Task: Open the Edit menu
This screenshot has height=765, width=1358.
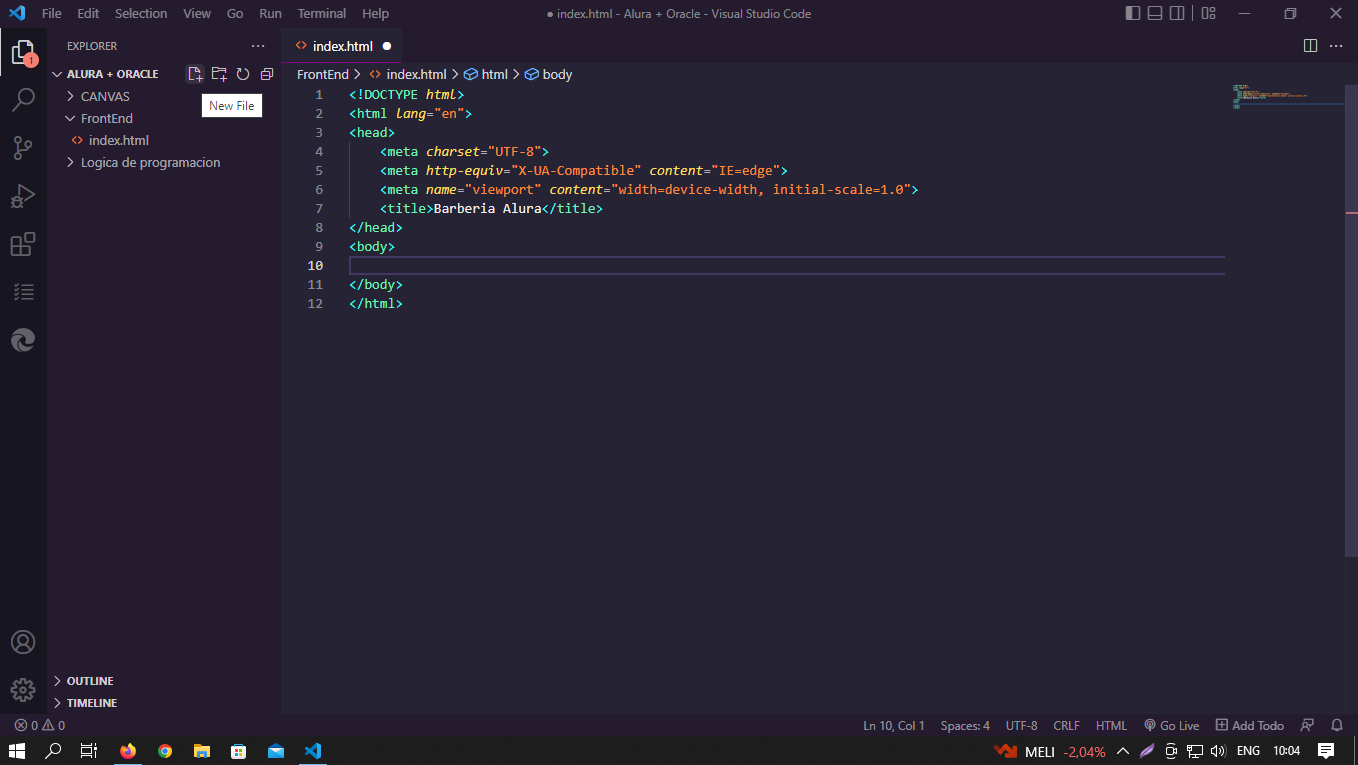Action: [88, 13]
